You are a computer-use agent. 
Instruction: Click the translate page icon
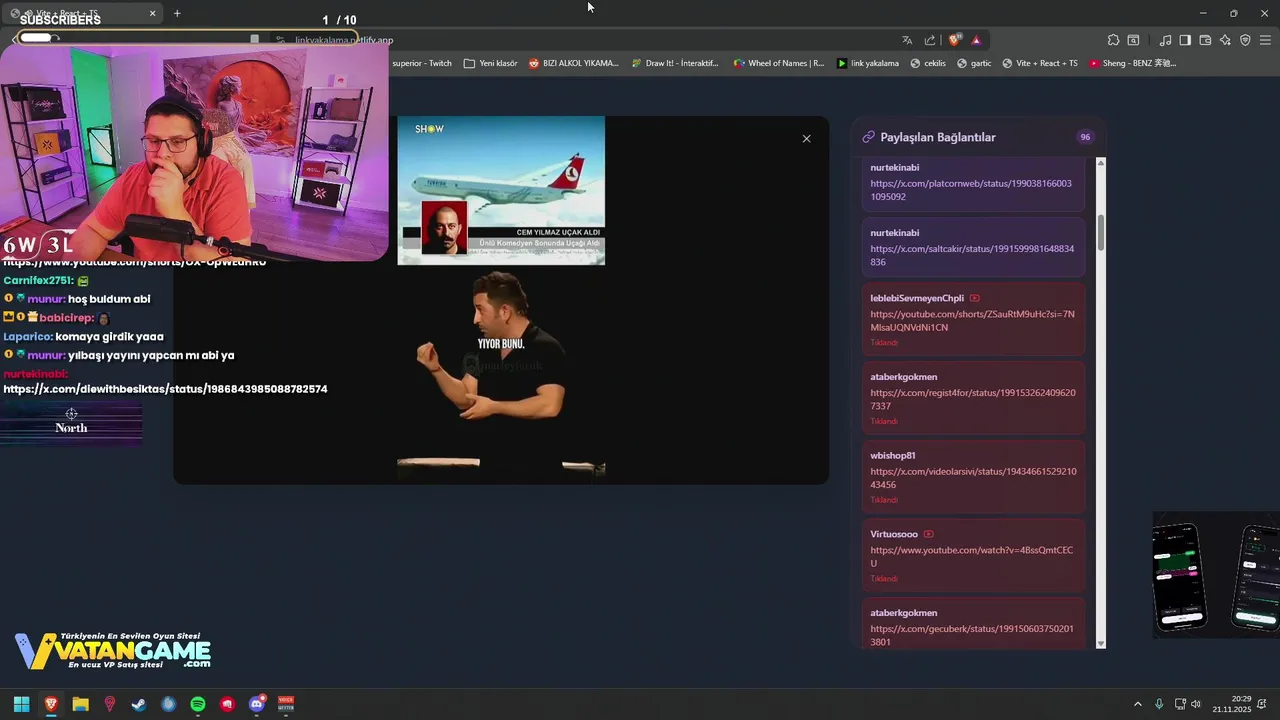click(x=907, y=40)
